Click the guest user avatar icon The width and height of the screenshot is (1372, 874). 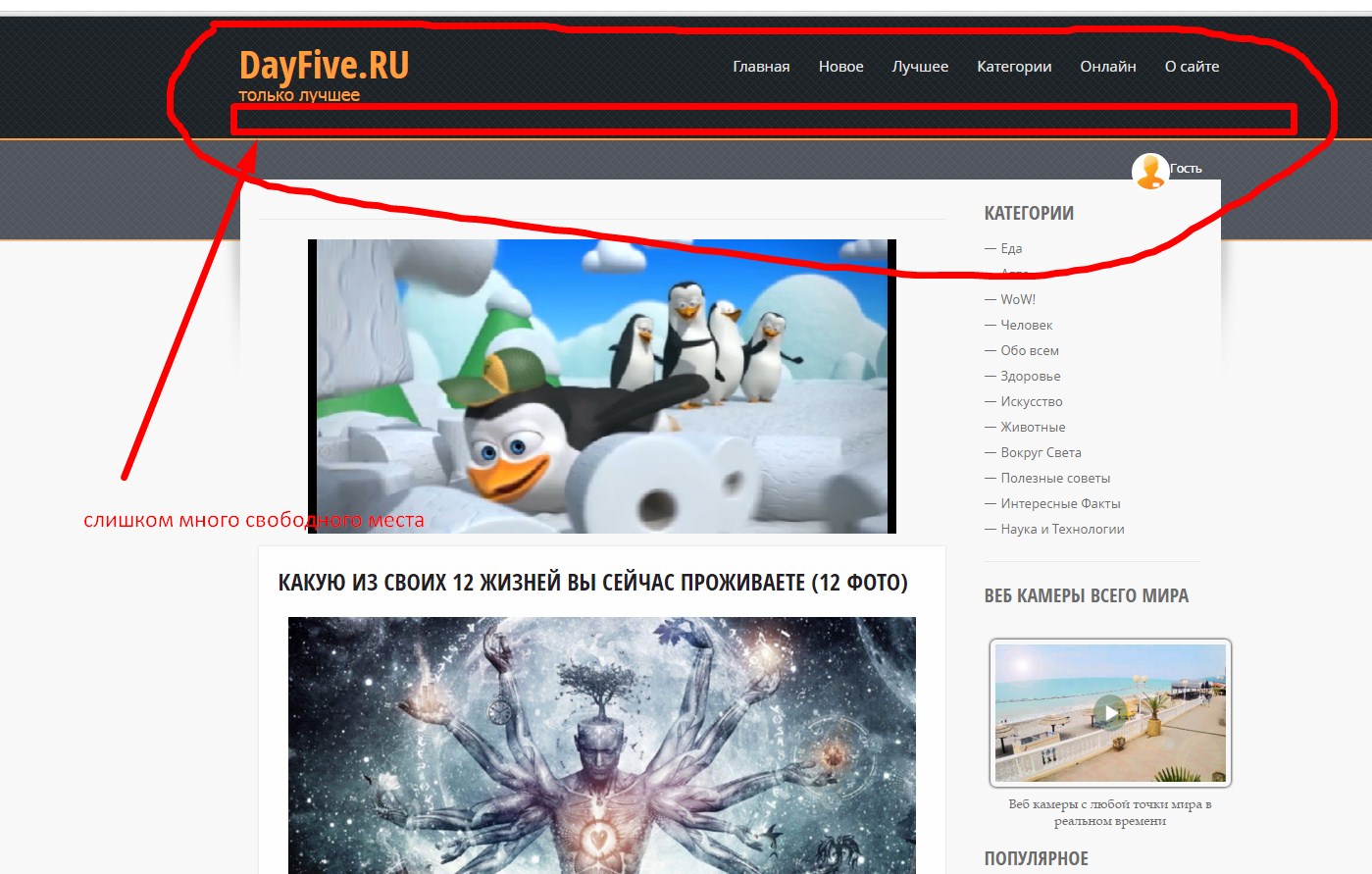coord(1149,171)
